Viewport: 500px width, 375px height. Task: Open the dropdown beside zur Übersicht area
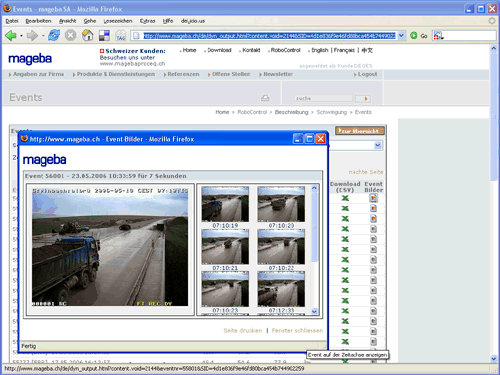click(378, 145)
